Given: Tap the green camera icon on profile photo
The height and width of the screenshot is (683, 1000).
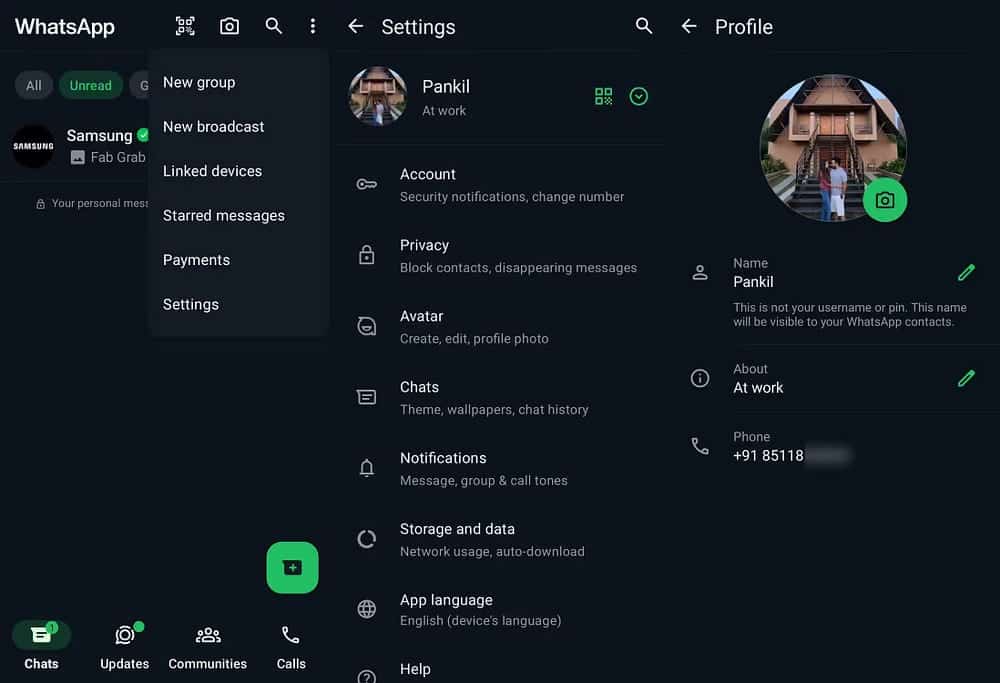Looking at the screenshot, I should click(884, 200).
